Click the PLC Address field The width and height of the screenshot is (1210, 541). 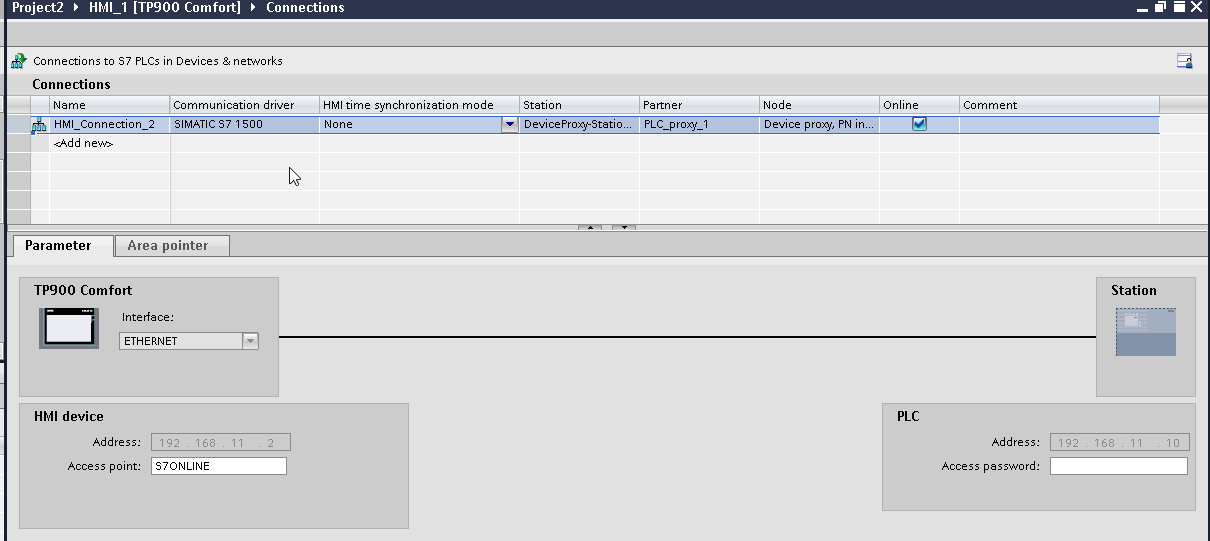click(1119, 442)
